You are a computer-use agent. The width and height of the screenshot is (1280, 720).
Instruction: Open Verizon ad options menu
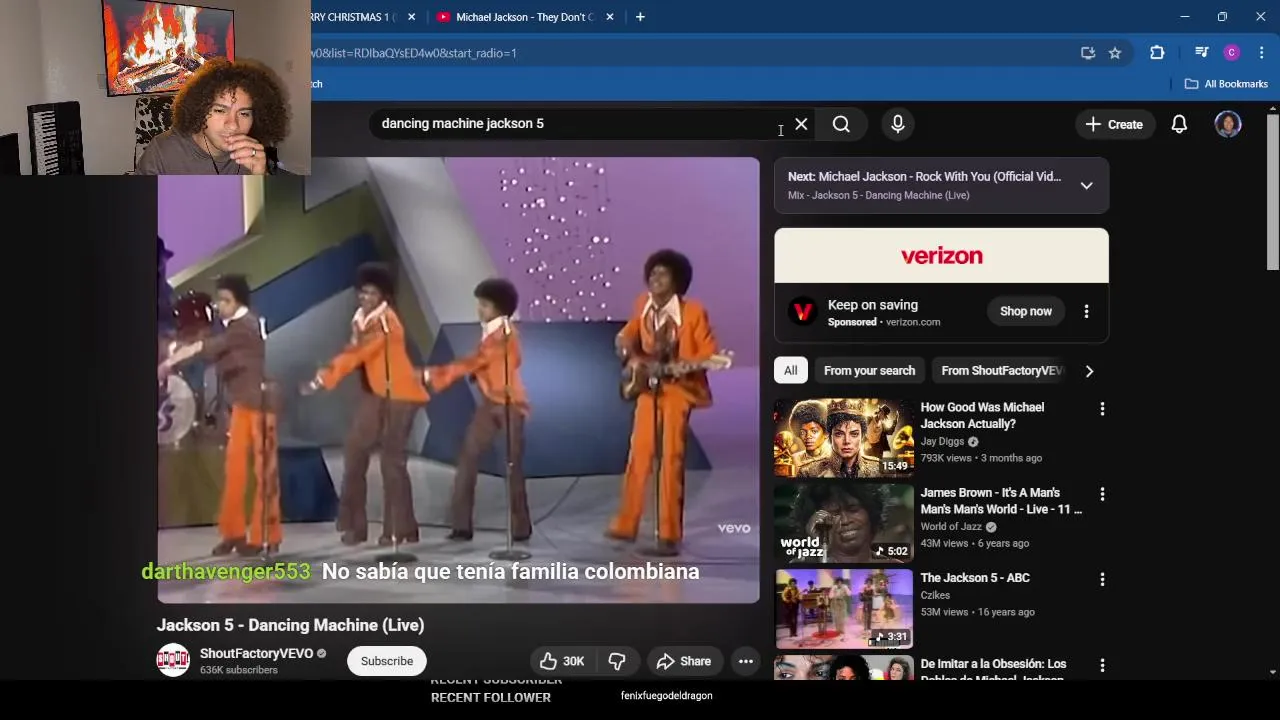tap(1086, 311)
